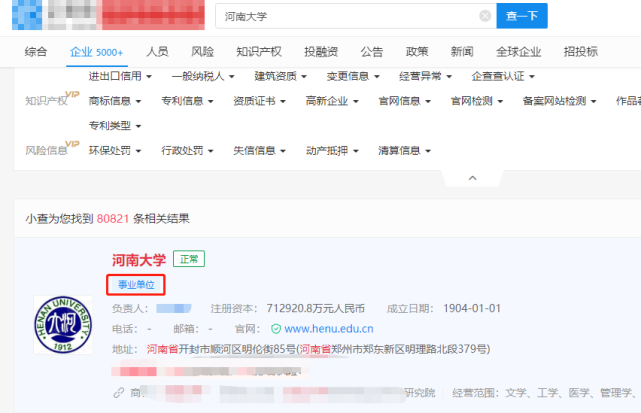This screenshot has width=641, height=413.
Task: Click the green verified shield icon
Action: coord(276,329)
